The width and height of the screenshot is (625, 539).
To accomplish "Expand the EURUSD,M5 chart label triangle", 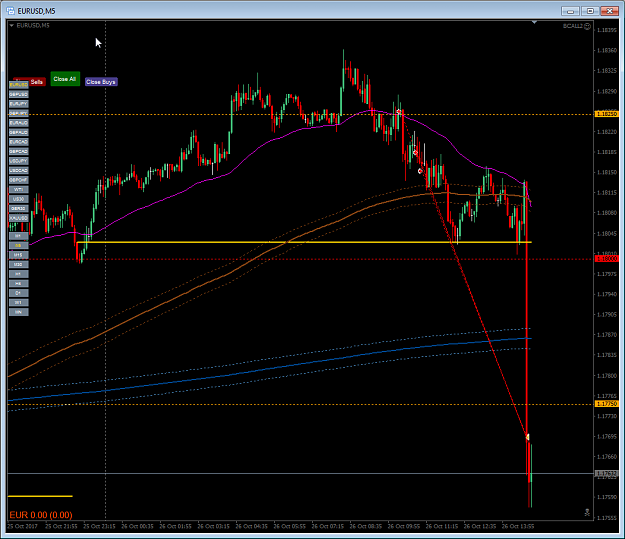I will (12, 26).
